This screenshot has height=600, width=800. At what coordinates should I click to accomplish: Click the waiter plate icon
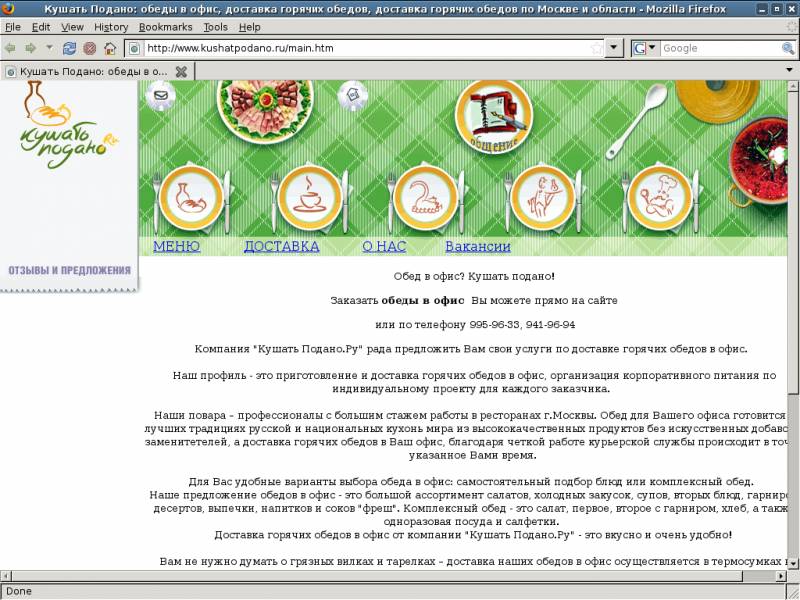click(543, 198)
